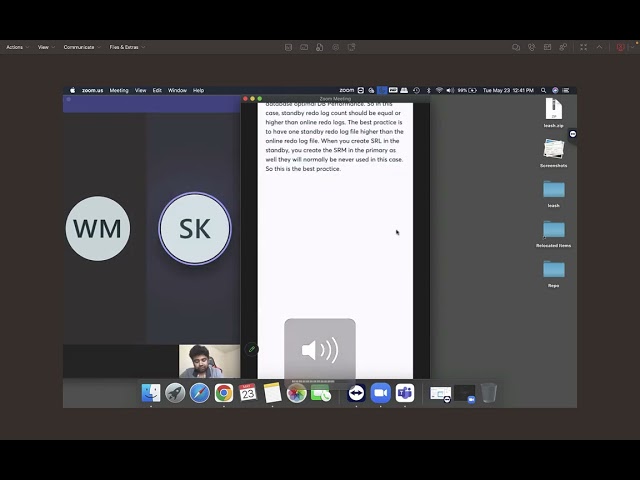Screen dimensions: 640x480
Task: Open Launchpad from the Dock
Action: coord(175,393)
